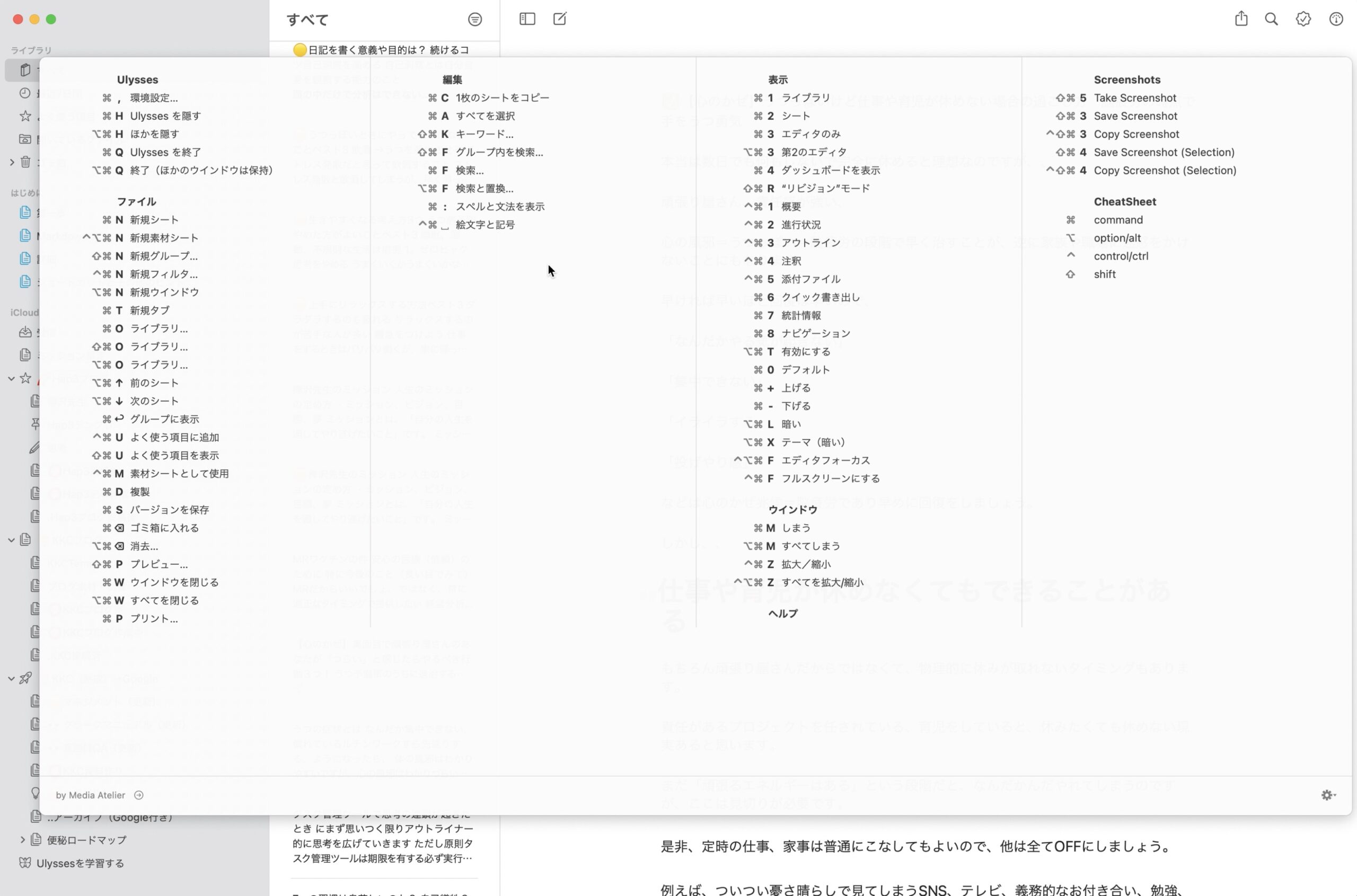
Task: Click the 検索と置換... entry
Action: [484, 189]
